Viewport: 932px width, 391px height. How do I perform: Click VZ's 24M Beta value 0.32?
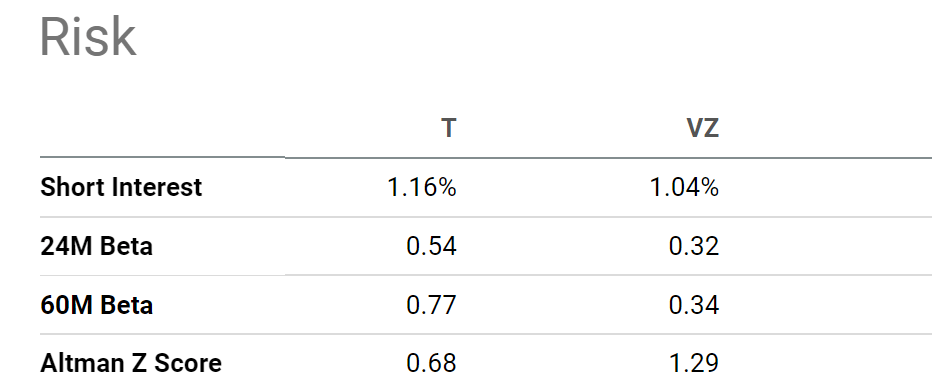pos(694,246)
